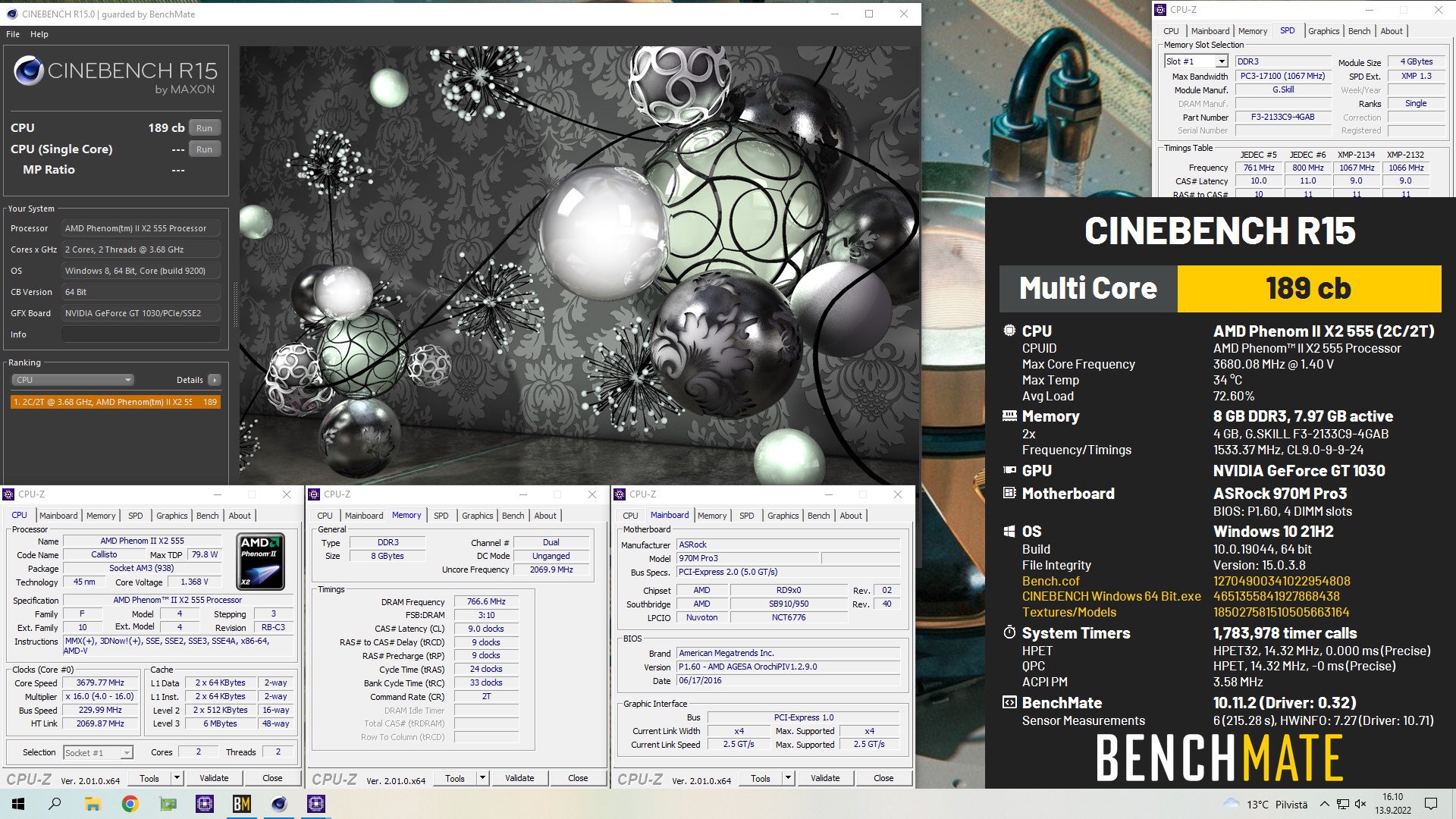
Task: Open the Ranking CPU dropdown in Cinebench
Action: pyautogui.click(x=73, y=380)
